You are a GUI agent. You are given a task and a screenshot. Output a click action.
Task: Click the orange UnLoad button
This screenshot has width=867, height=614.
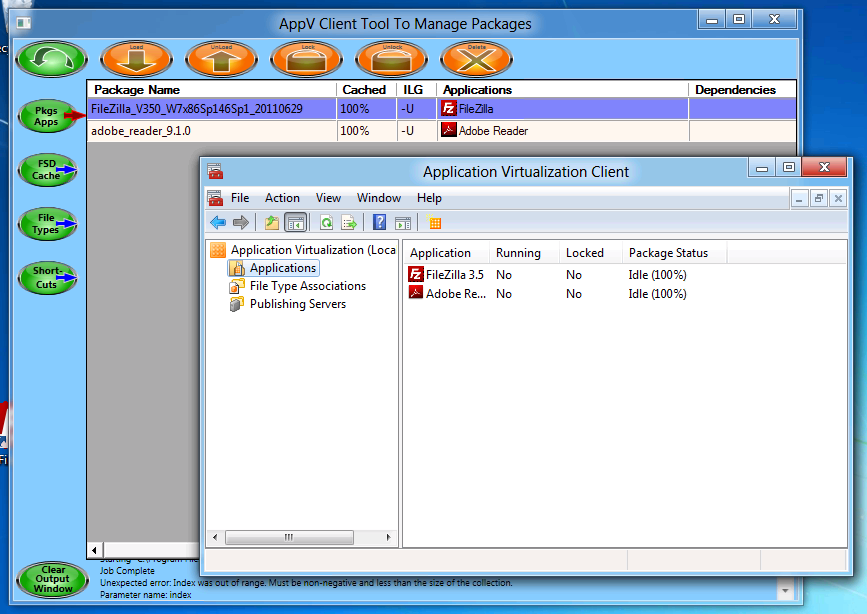point(221,59)
